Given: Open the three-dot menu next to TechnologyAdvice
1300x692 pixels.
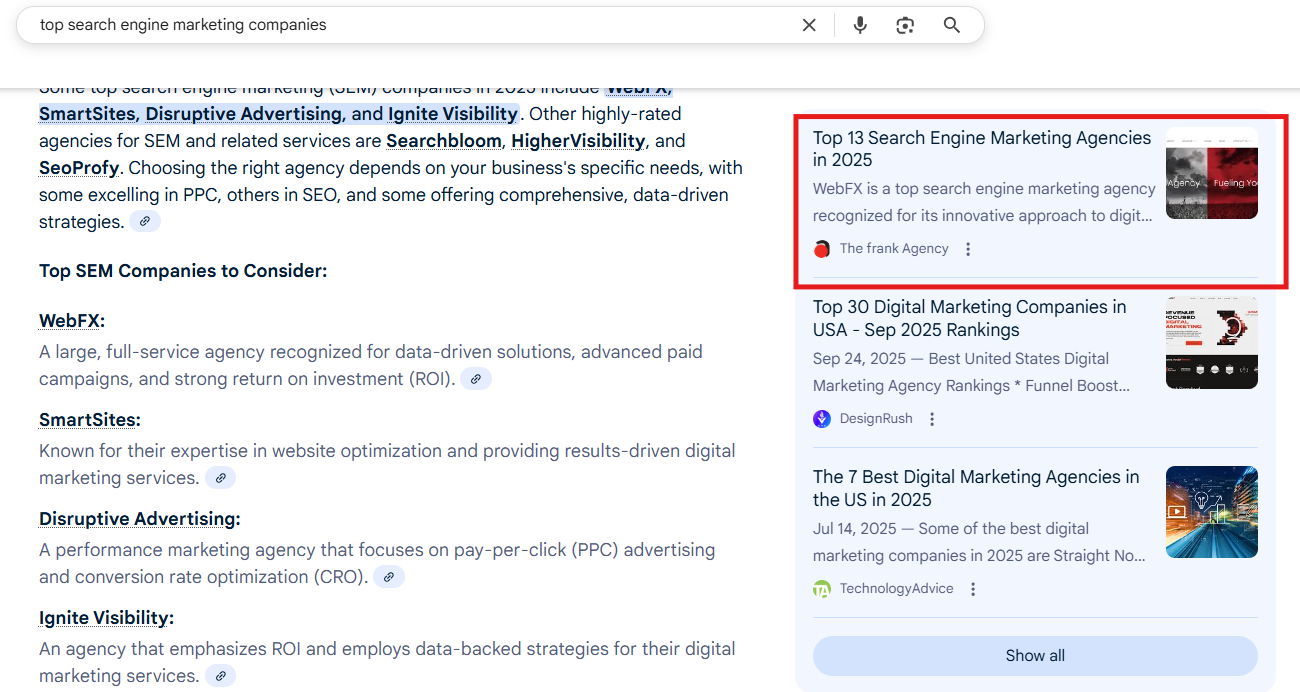Looking at the screenshot, I should click(972, 588).
